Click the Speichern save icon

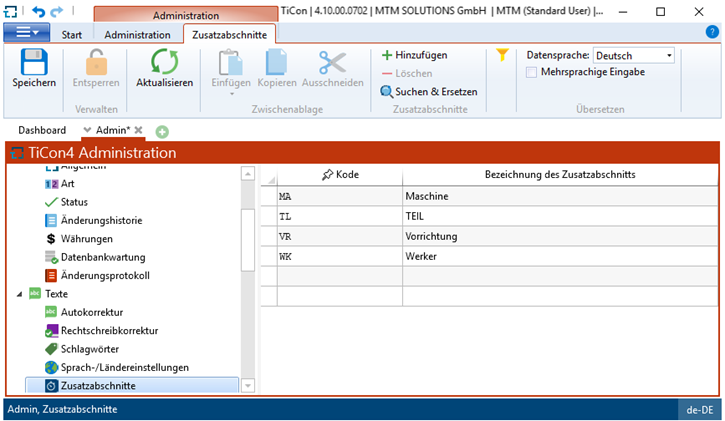(34, 61)
